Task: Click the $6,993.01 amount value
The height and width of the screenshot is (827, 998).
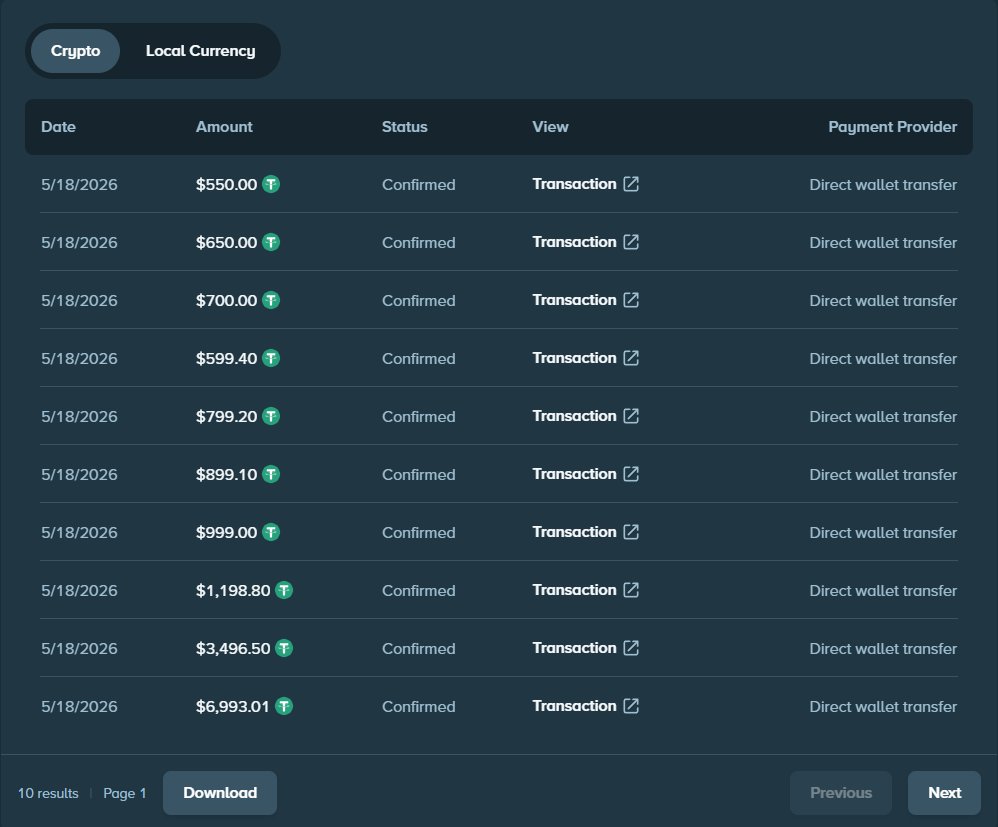Action: (x=232, y=706)
